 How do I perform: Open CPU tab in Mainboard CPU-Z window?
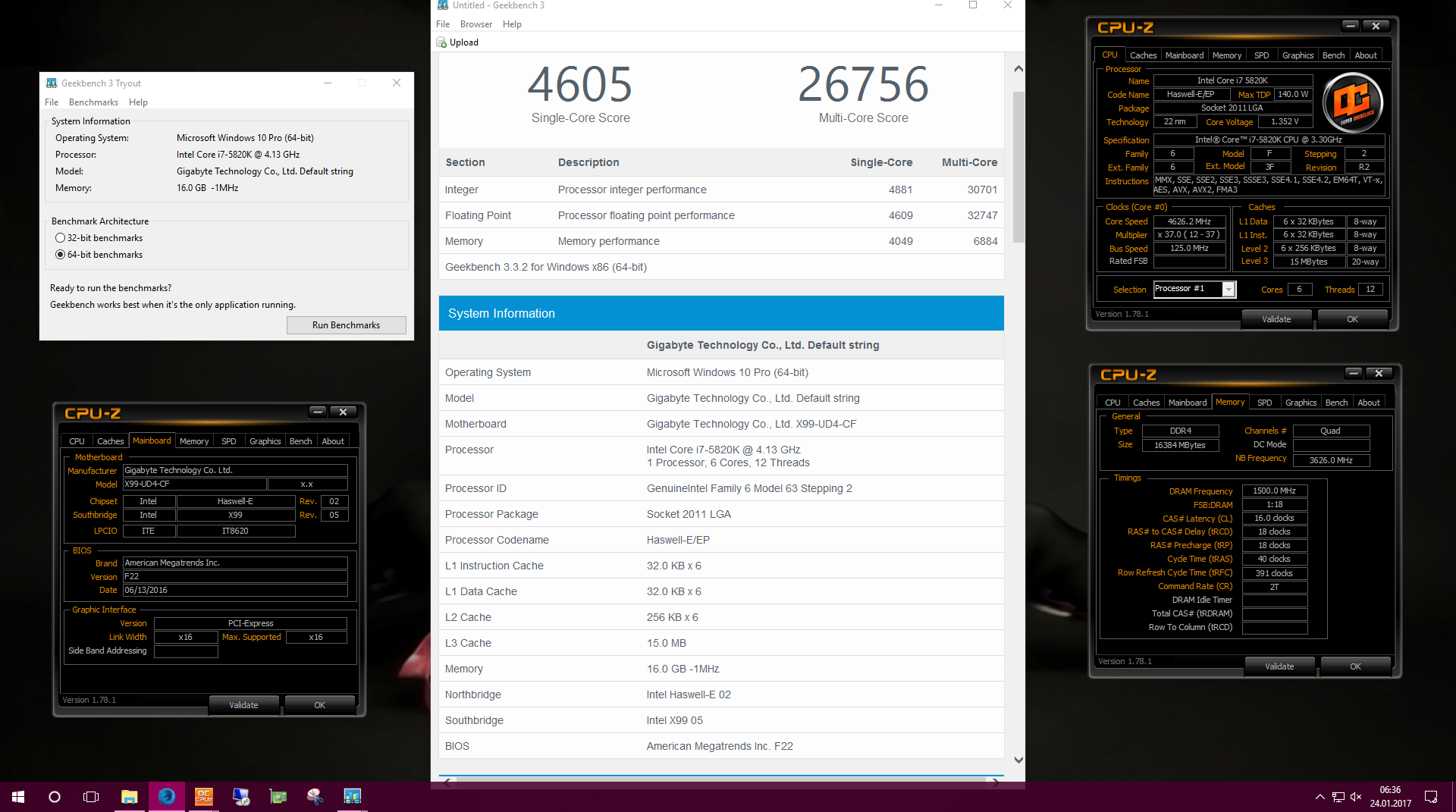(77, 441)
